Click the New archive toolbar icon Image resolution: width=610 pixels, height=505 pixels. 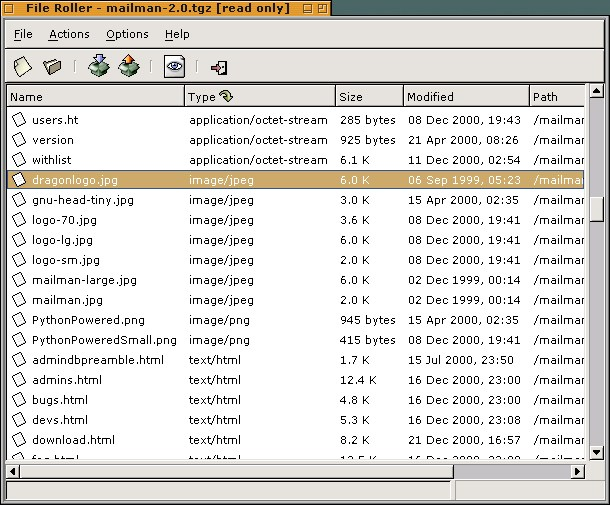coord(23,67)
